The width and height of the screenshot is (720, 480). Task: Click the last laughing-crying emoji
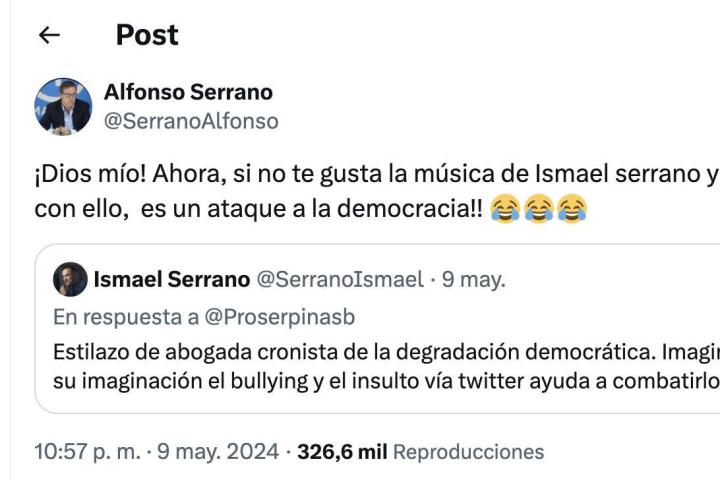[571, 209]
